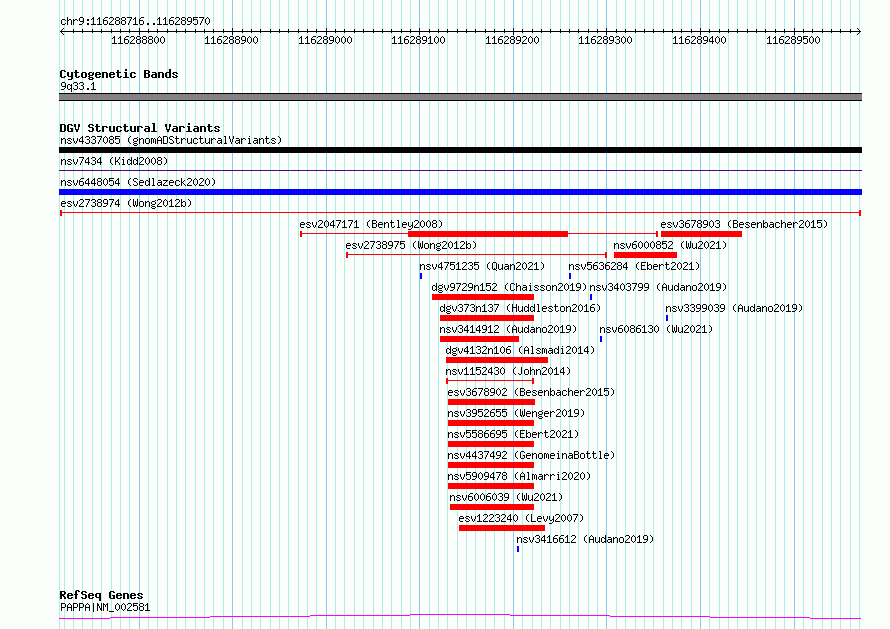Click ruler position 116289100
The width and height of the screenshot is (890, 629).
pyautogui.click(x=418, y=40)
